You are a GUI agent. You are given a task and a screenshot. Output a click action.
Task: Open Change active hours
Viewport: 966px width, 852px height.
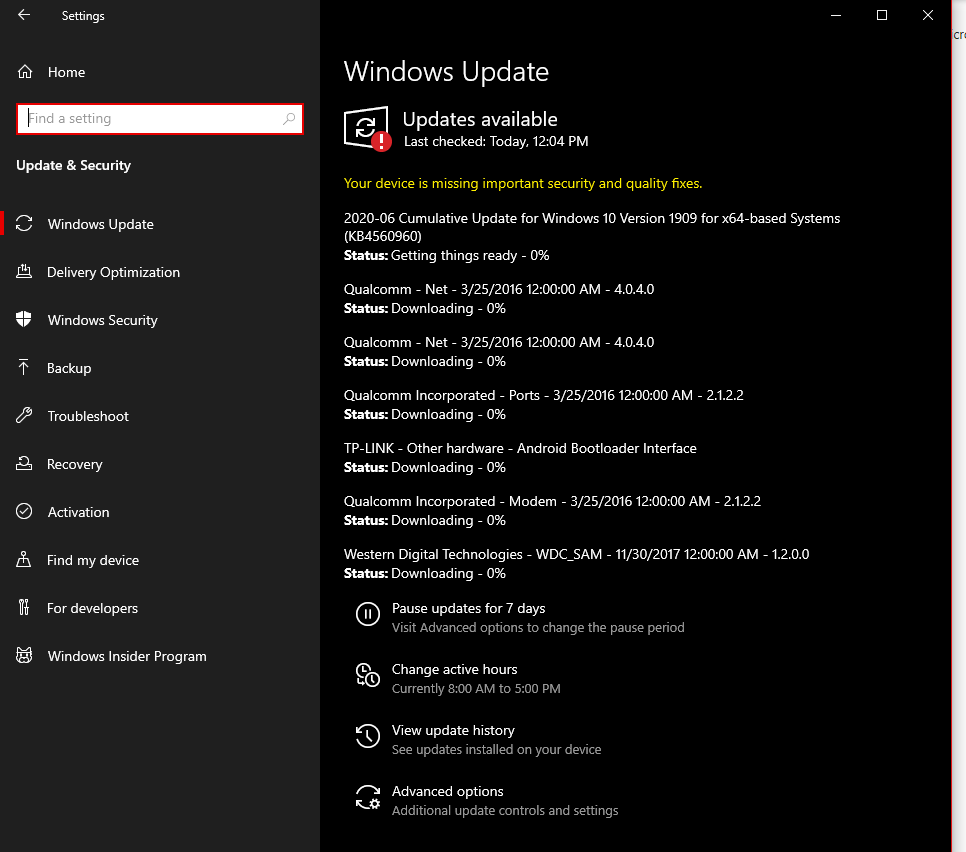pyautogui.click(x=455, y=669)
